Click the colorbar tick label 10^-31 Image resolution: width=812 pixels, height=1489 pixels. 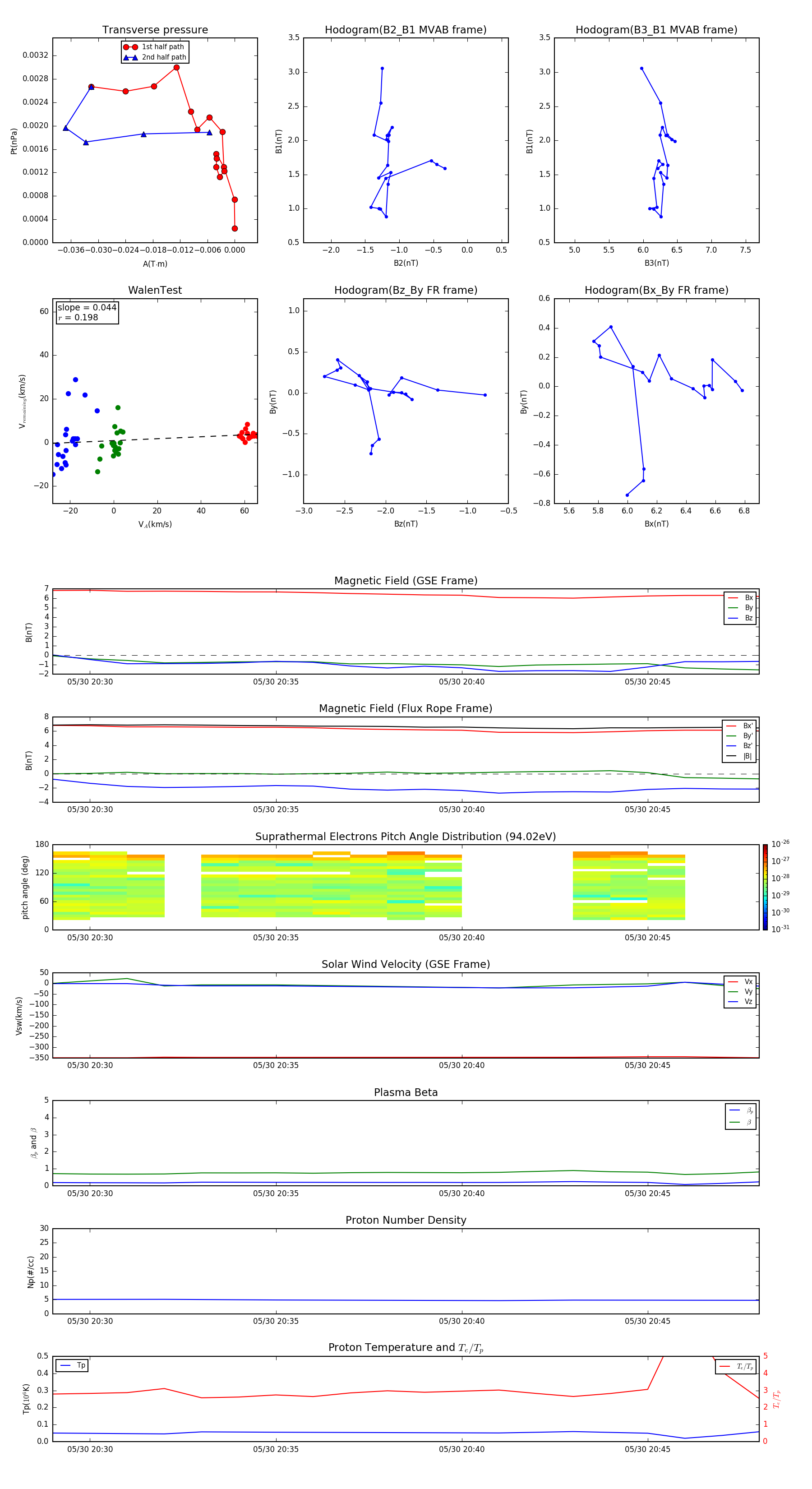pos(780,929)
